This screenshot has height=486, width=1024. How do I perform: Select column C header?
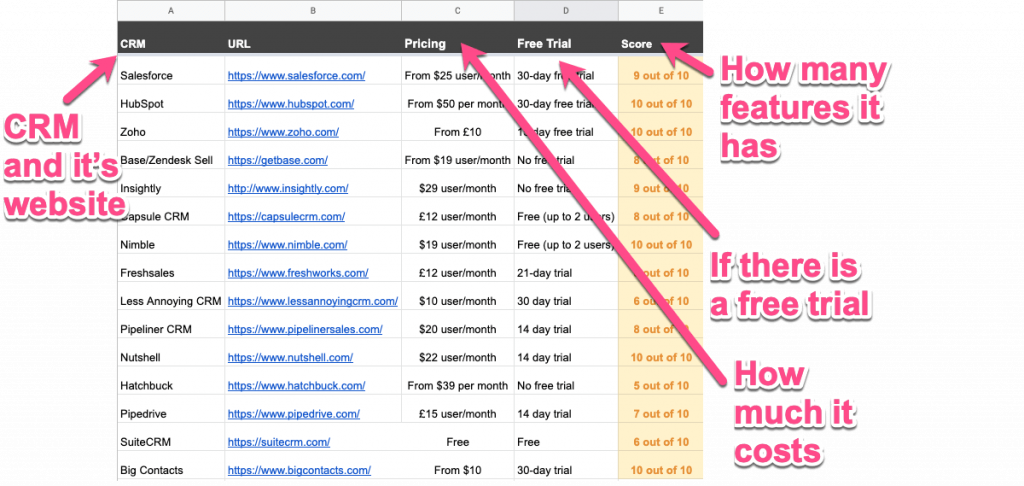458,10
